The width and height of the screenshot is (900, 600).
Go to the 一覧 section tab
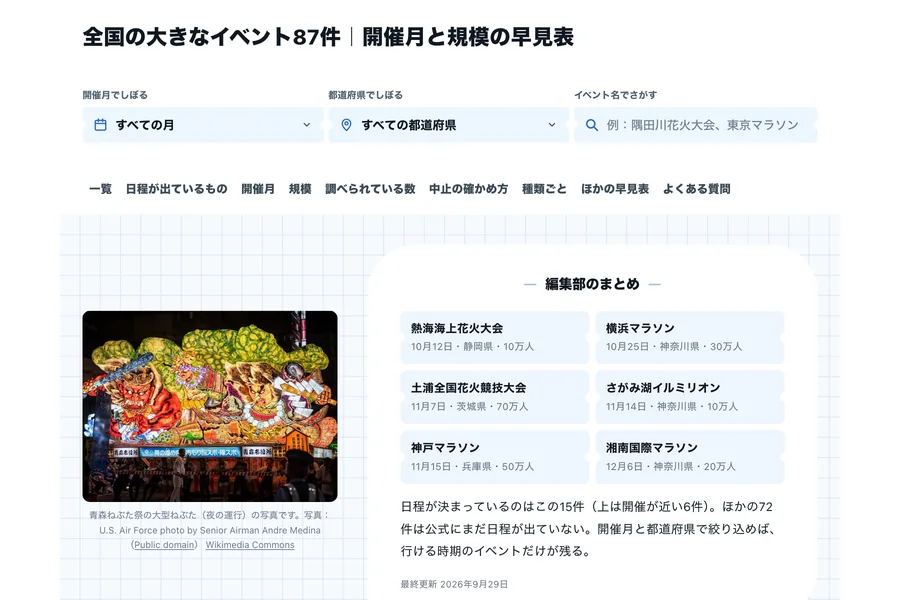(x=100, y=189)
